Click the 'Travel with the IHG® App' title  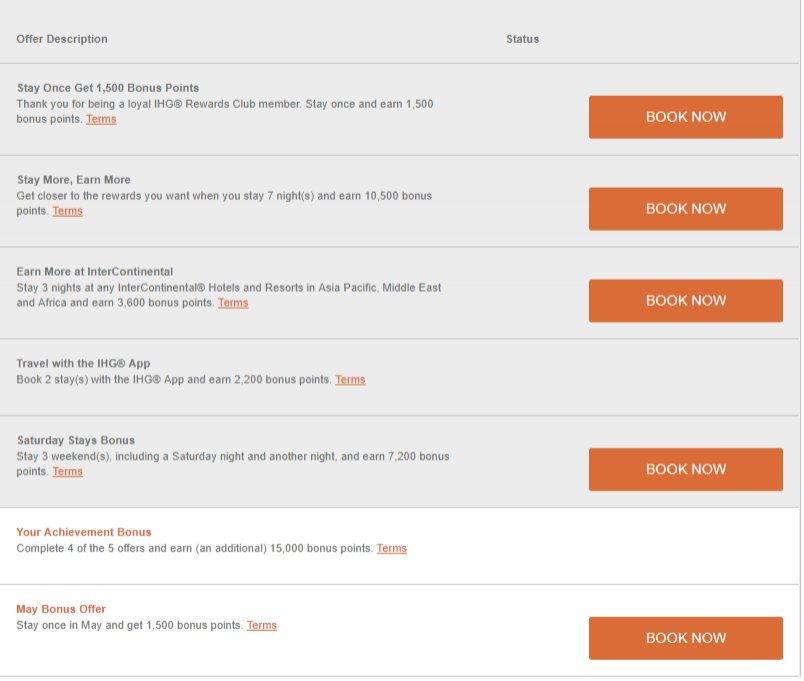[83, 363]
